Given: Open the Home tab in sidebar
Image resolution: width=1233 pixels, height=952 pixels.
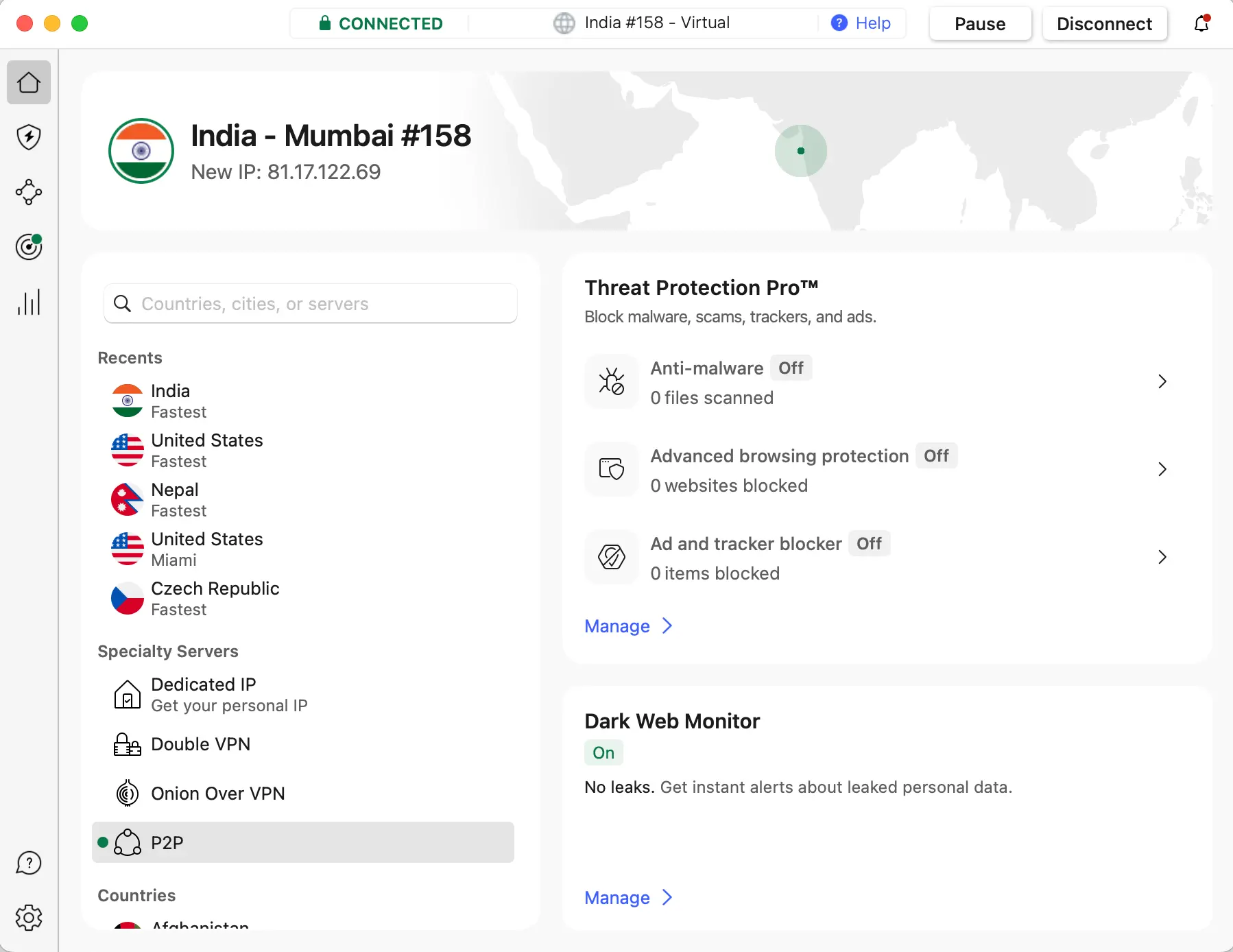Looking at the screenshot, I should point(29,82).
